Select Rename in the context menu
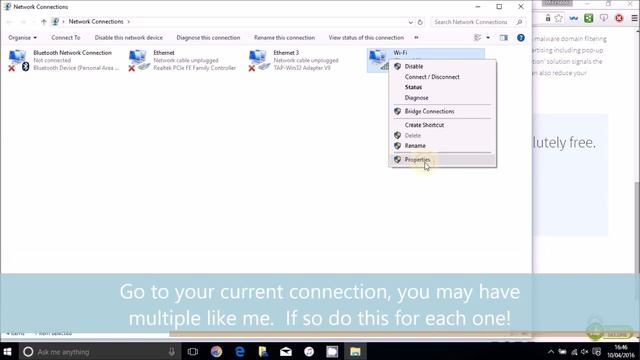The image size is (640, 360). [x=415, y=146]
